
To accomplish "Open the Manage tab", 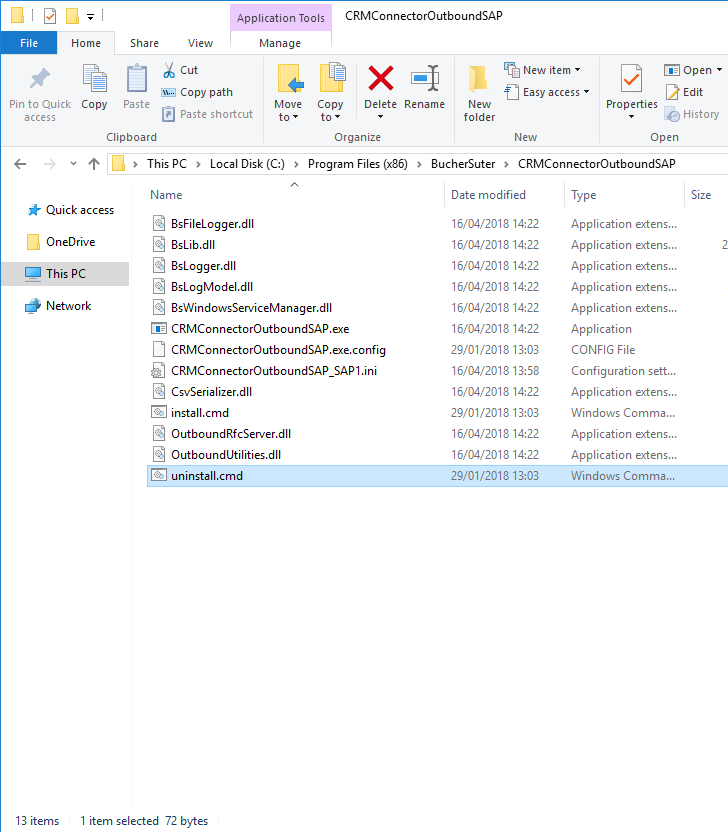I will 280,43.
